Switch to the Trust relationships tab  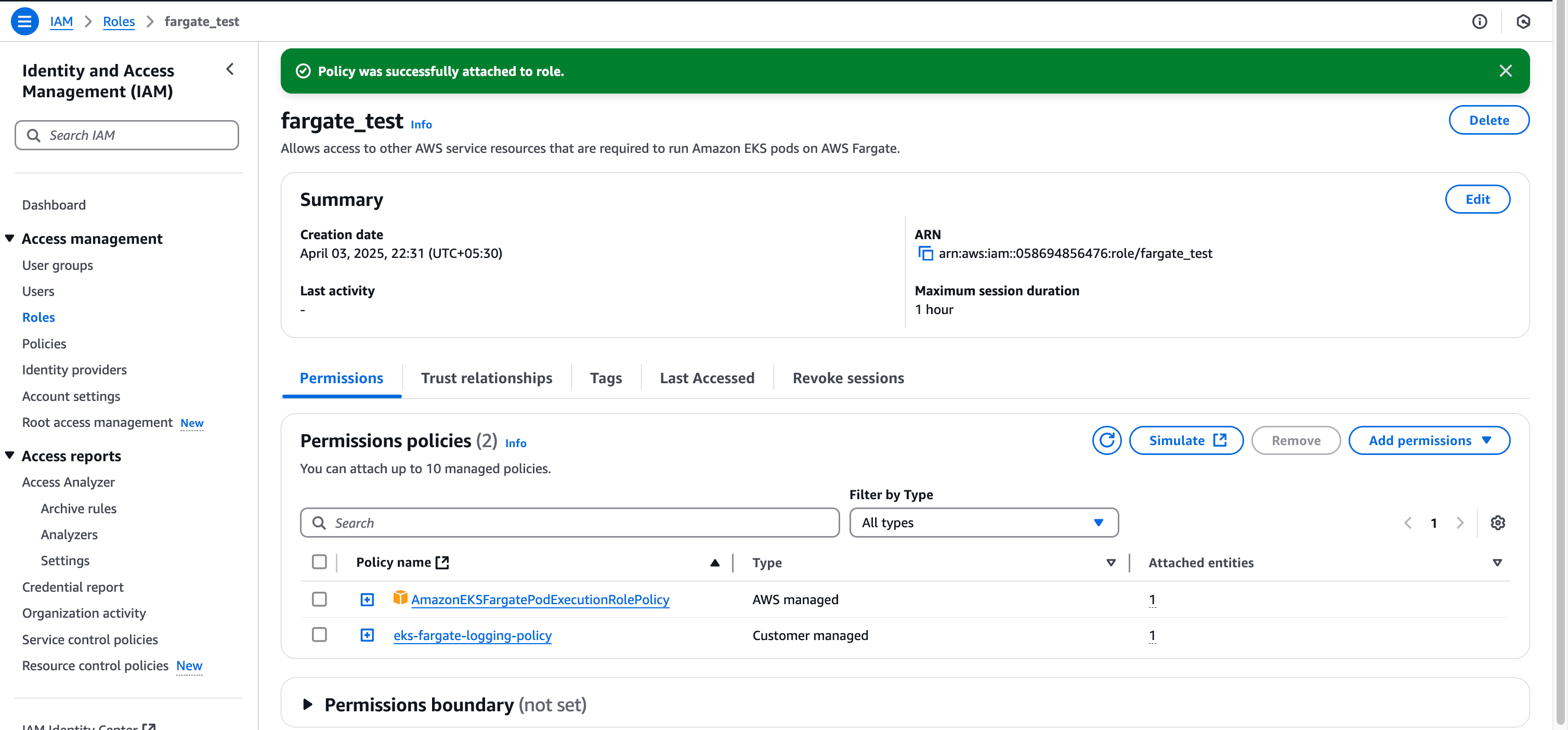pyautogui.click(x=486, y=378)
